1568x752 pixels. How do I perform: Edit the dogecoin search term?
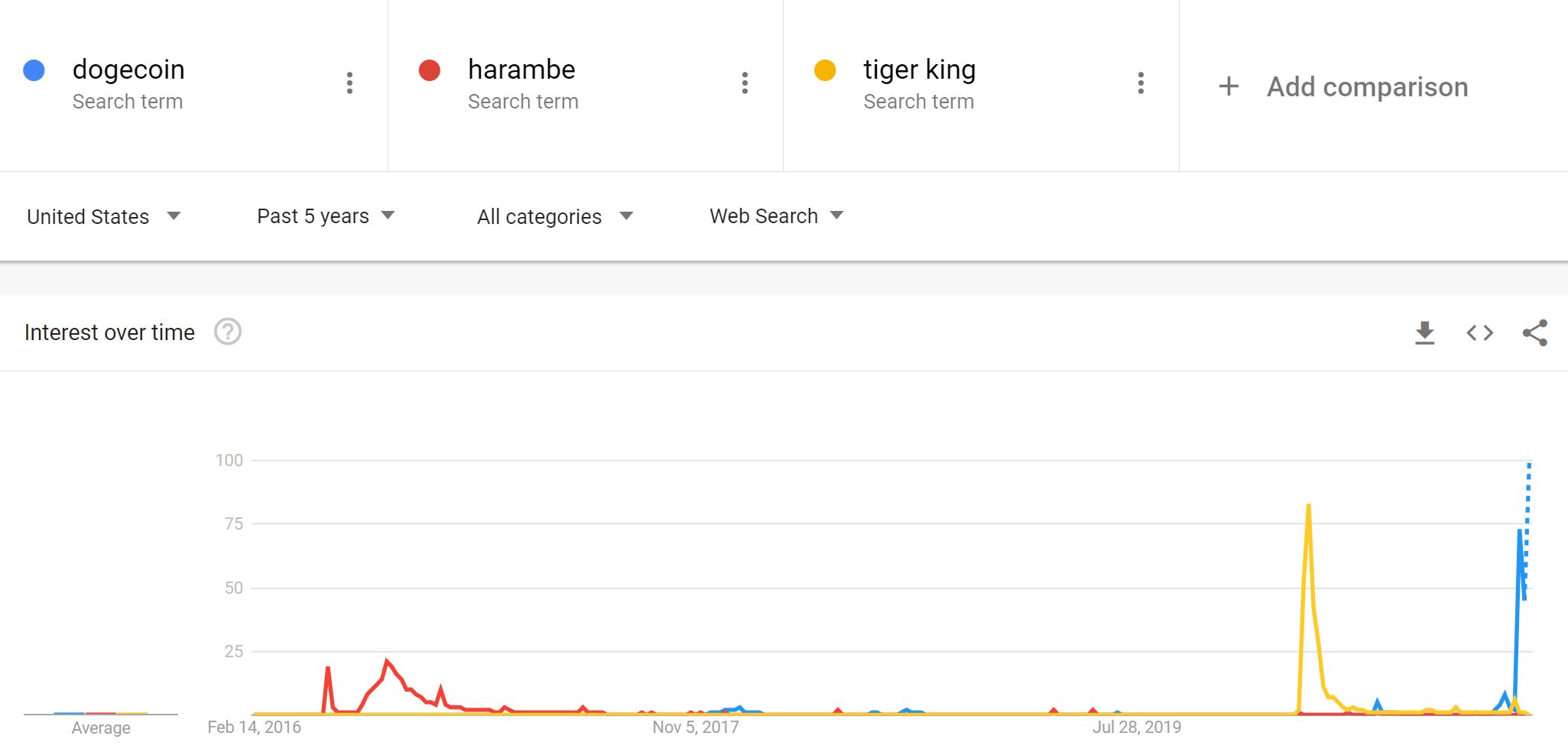pos(128,70)
